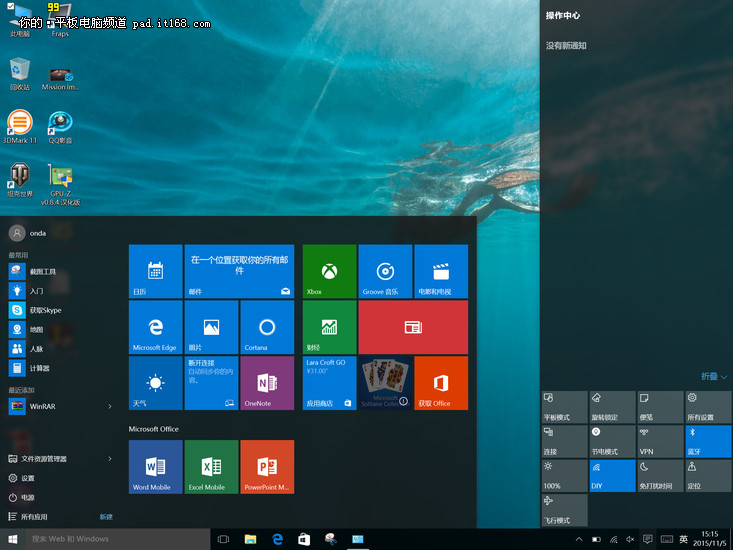The height and width of the screenshot is (550, 733).
Task: Open Groove 音乐 tile
Action: [x=385, y=271]
